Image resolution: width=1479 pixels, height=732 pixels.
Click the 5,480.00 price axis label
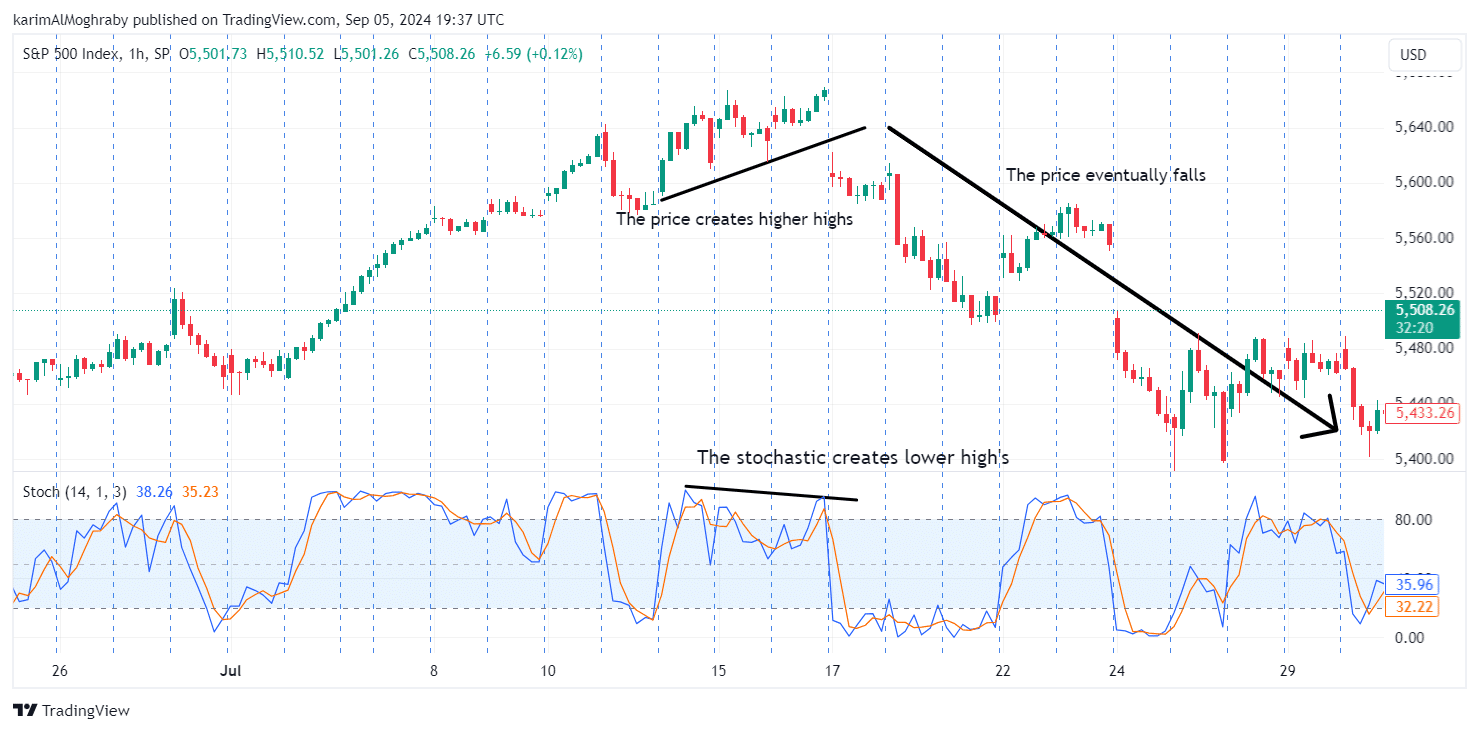(1424, 349)
